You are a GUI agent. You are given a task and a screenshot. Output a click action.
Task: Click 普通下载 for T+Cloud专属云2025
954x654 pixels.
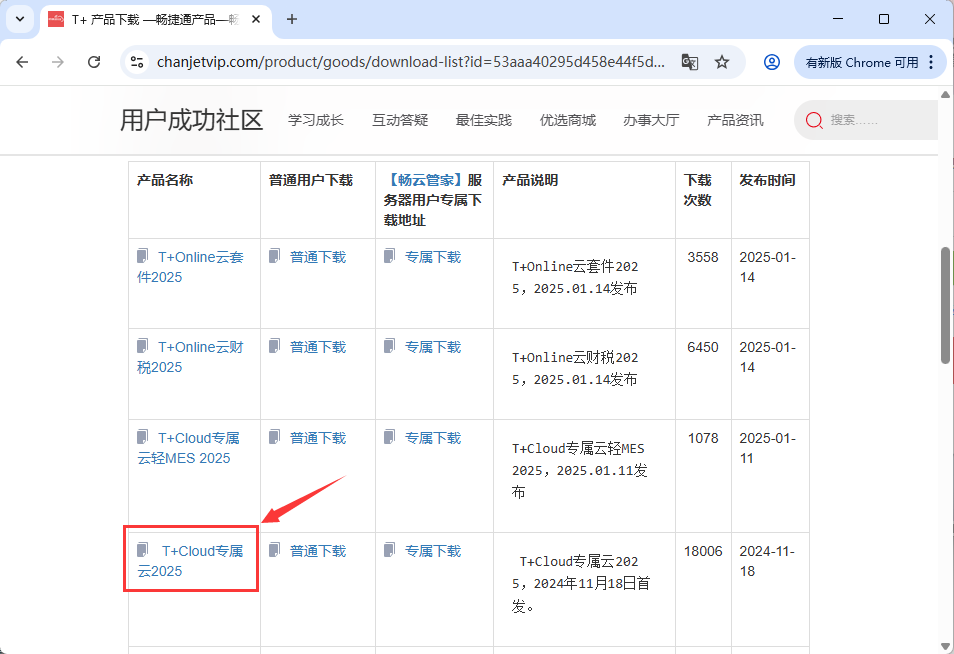pyautogui.click(x=318, y=551)
